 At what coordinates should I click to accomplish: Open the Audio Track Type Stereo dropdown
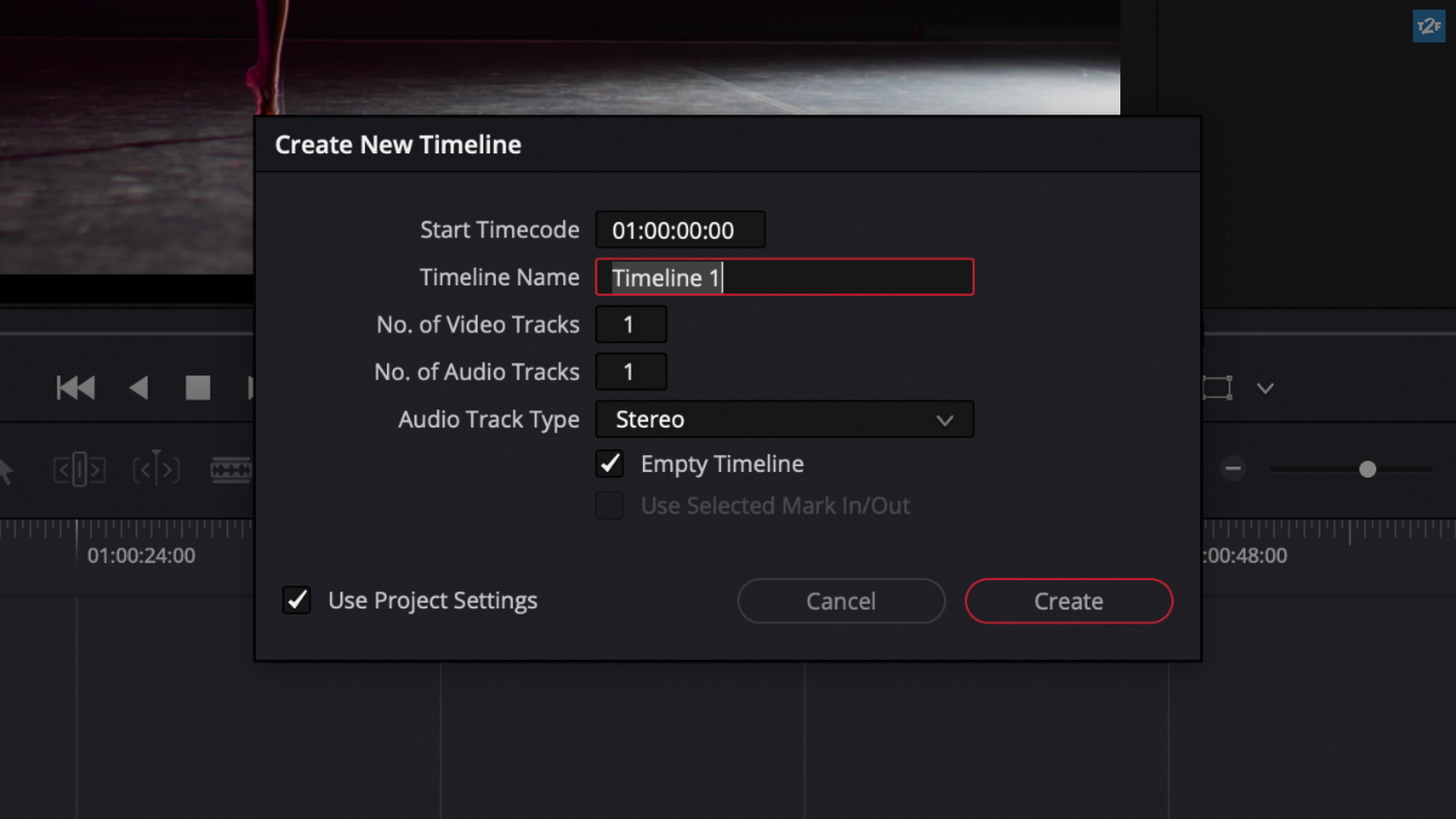coord(784,419)
